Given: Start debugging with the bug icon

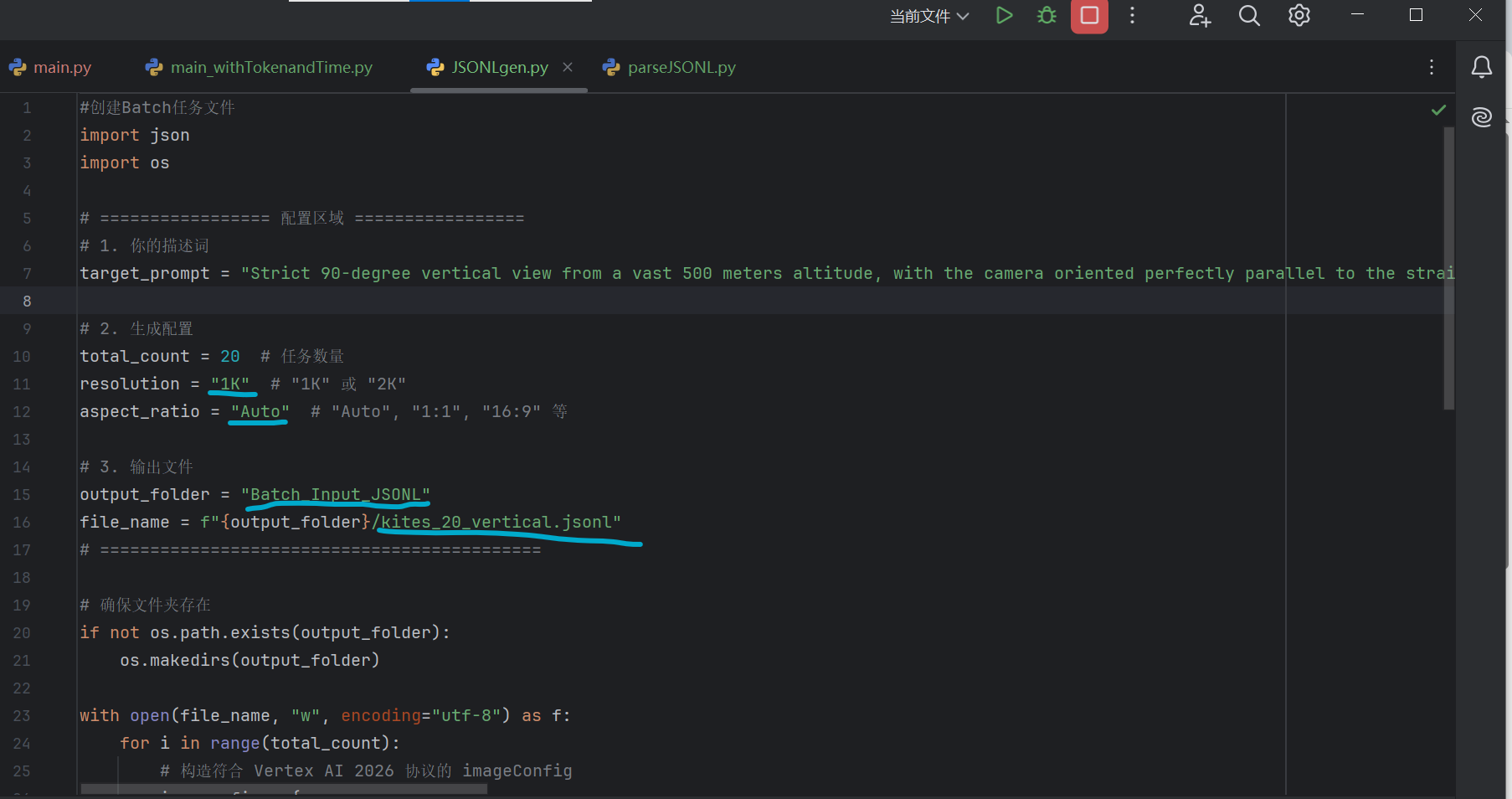Looking at the screenshot, I should pyautogui.click(x=1047, y=15).
